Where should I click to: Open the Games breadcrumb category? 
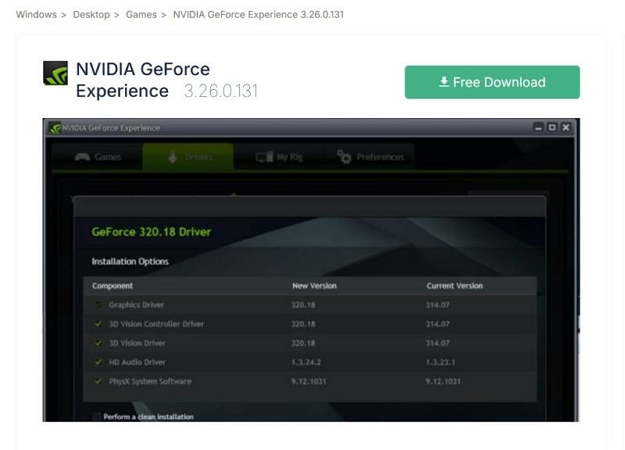point(141,15)
